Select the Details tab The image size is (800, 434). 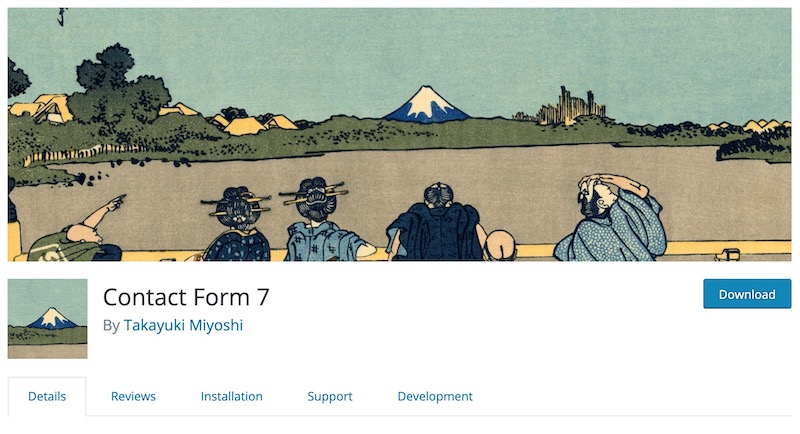(47, 396)
